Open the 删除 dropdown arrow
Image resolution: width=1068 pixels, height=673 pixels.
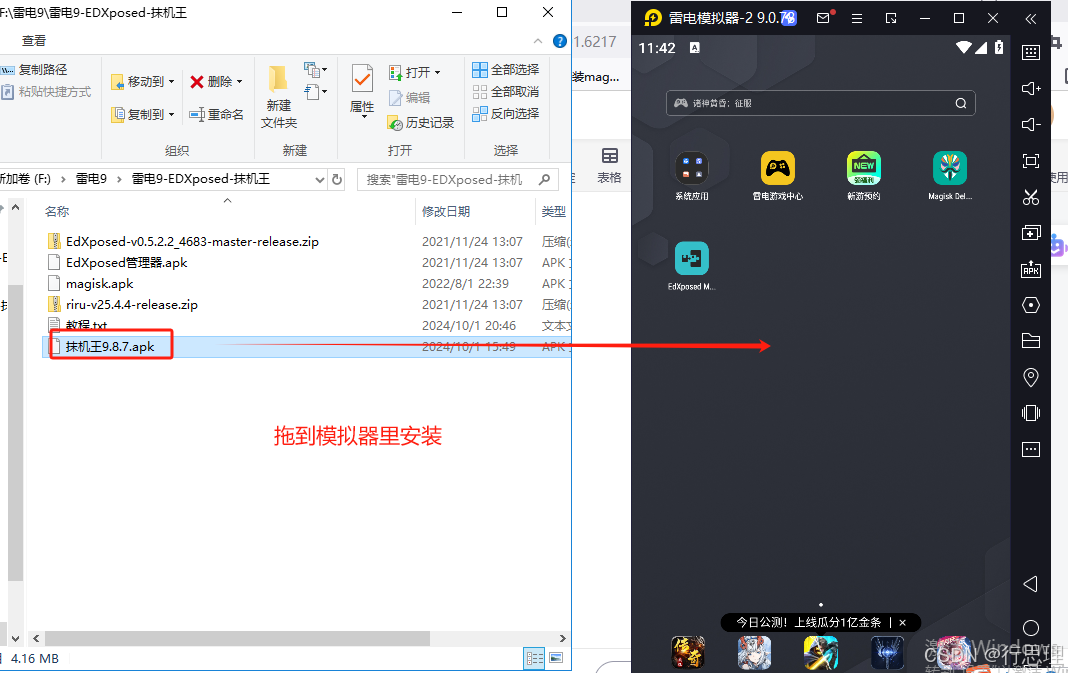[x=240, y=82]
